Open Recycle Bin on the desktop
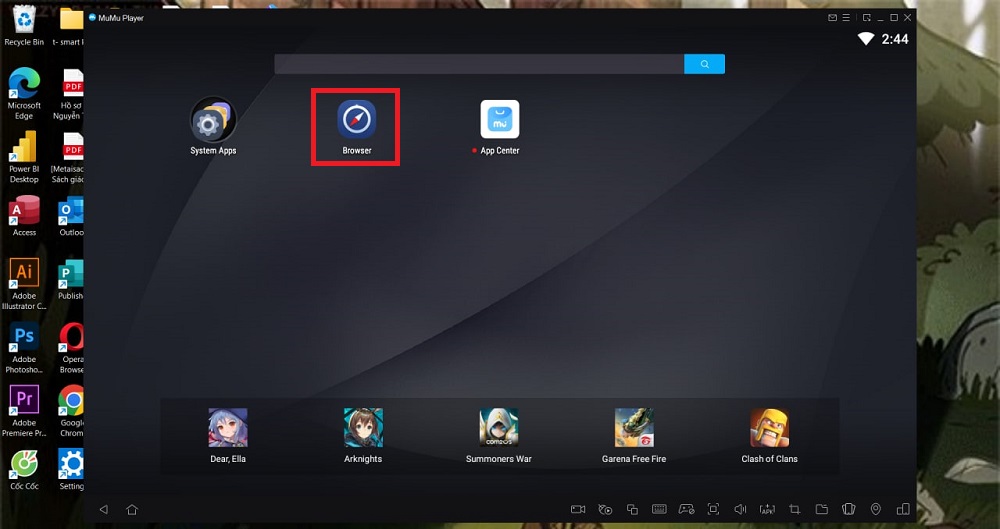 point(24,25)
